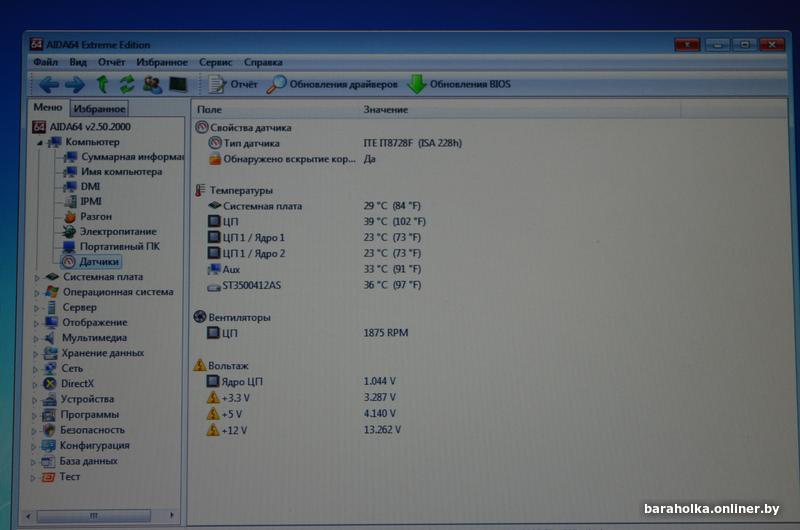This screenshot has height=530, width=800.
Task: Expand the Хранение данных tree node
Action: (x=36, y=354)
